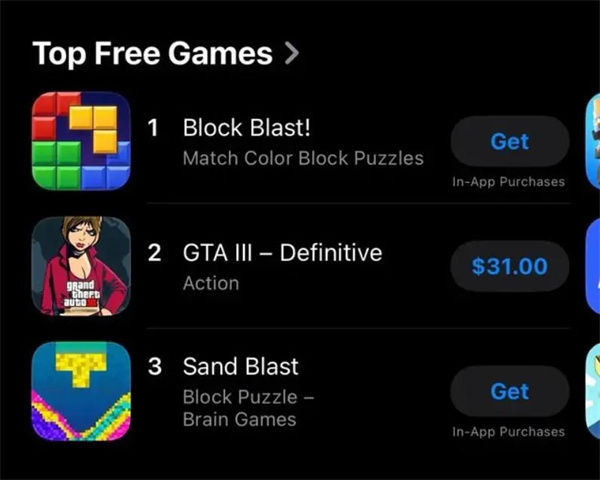The height and width of the screenshot is (480, 600).
Task: Buy GTA III for $31.00
Action: [510, 266]
